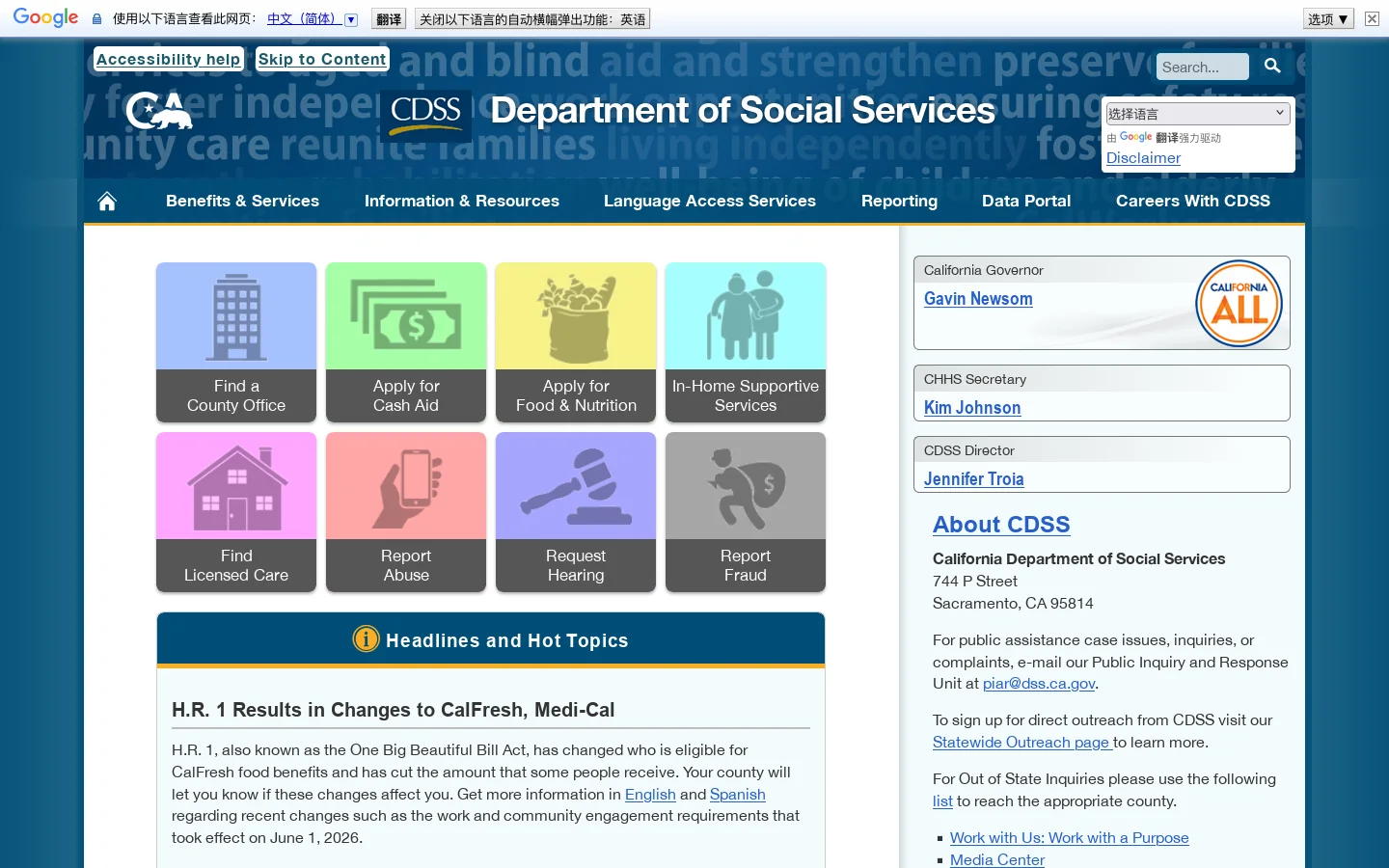Open the Information & Resources menu
The image size is (1389, 868).
click(462, 201)
